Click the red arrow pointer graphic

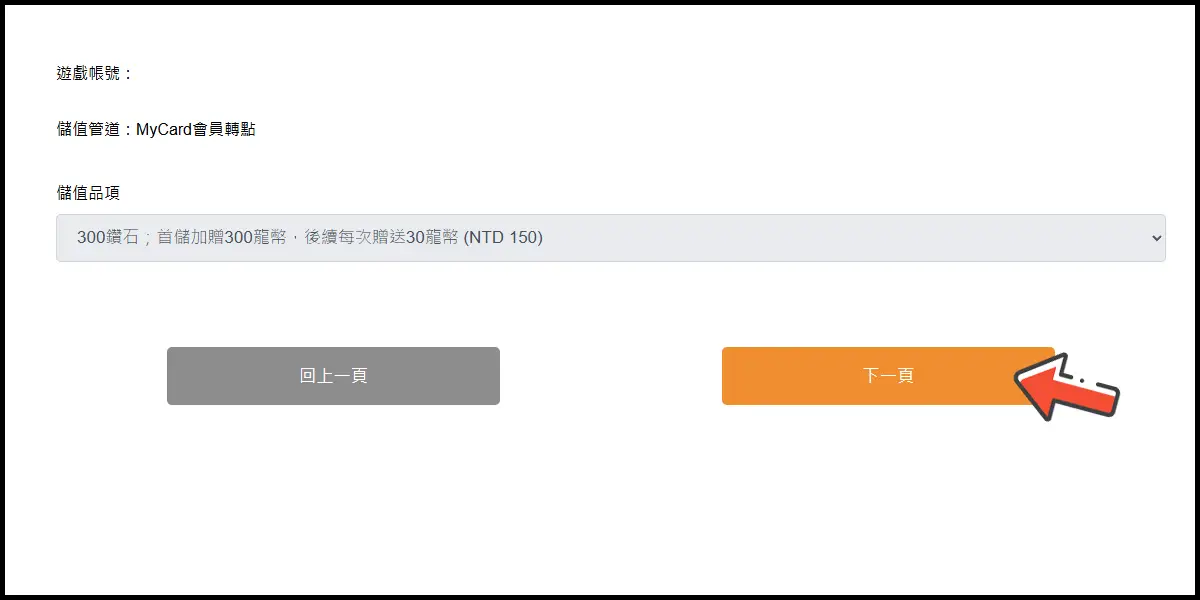[x=1066, y=386]
